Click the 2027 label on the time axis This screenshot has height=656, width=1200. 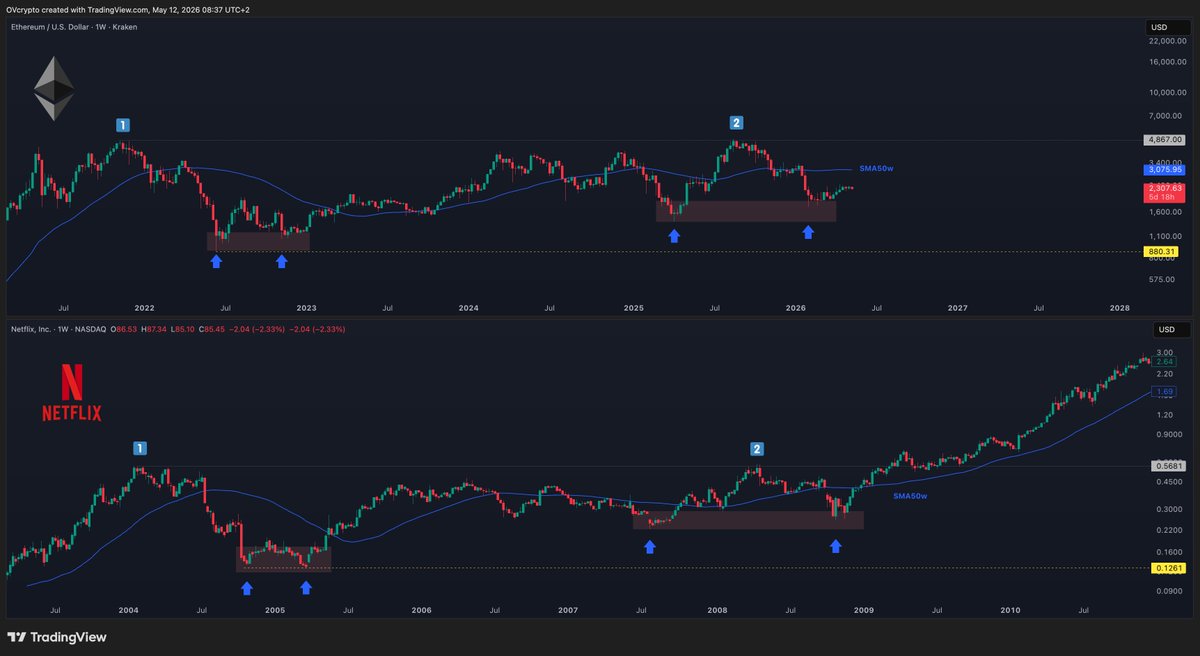click(x=957, y=308)
